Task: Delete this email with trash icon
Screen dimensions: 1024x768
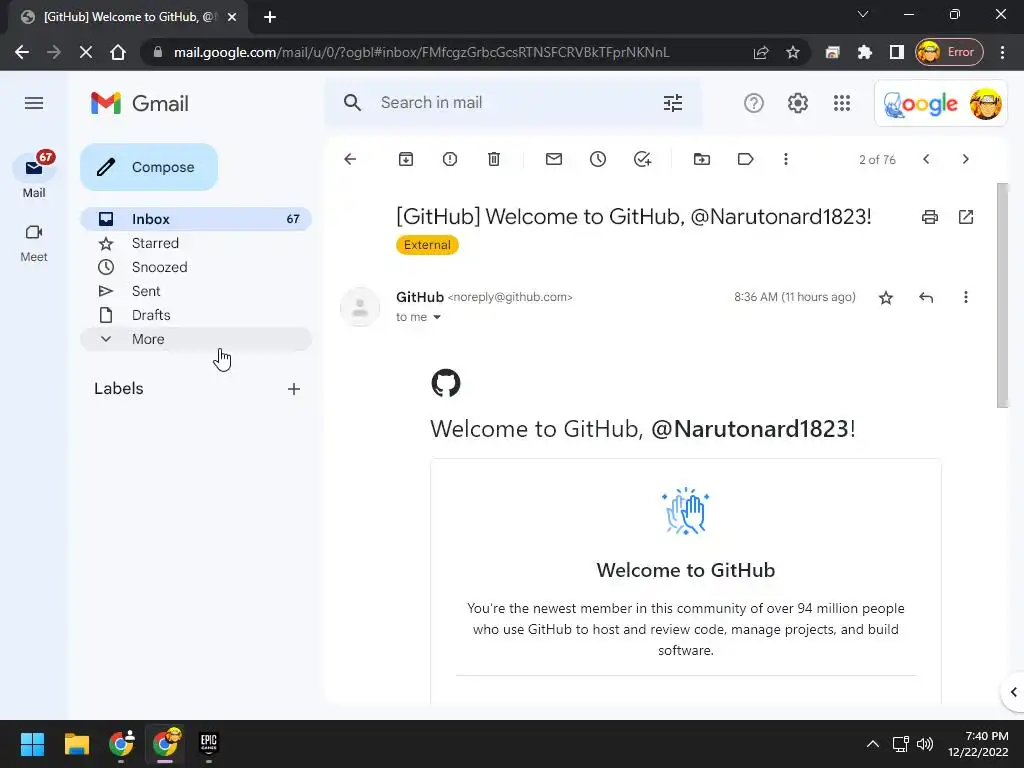Action: tap(494, 159)
